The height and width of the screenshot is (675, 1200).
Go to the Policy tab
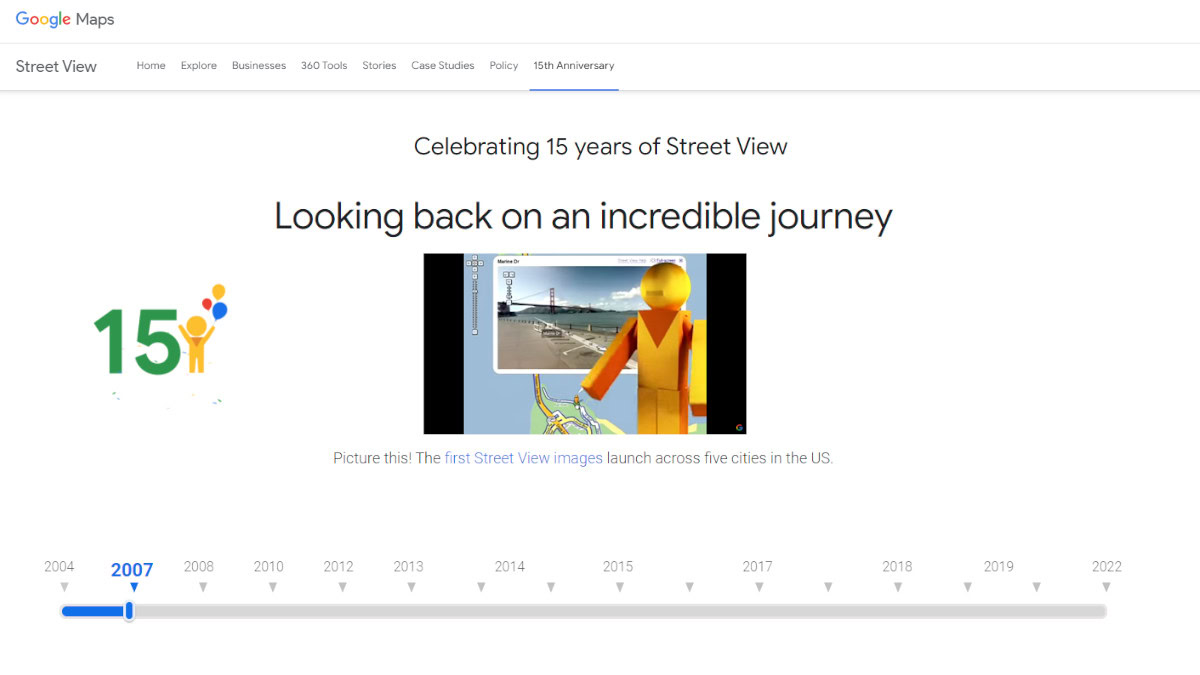[x=504, y=66]
